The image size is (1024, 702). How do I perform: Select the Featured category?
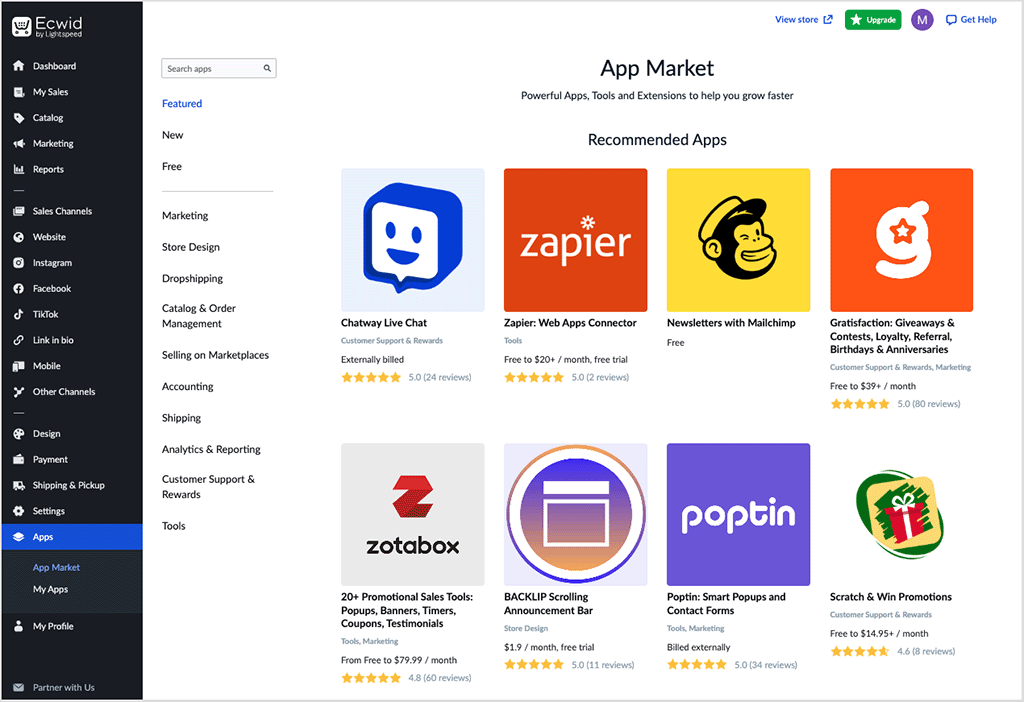coord(181,103)
